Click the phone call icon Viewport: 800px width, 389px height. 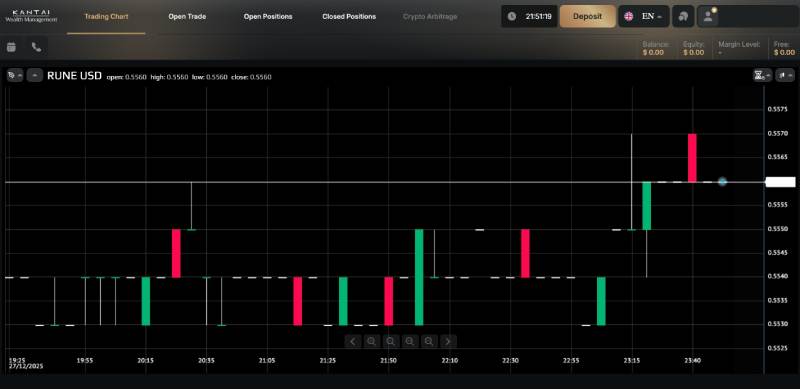pyautogui.click(x=36, y=47)
